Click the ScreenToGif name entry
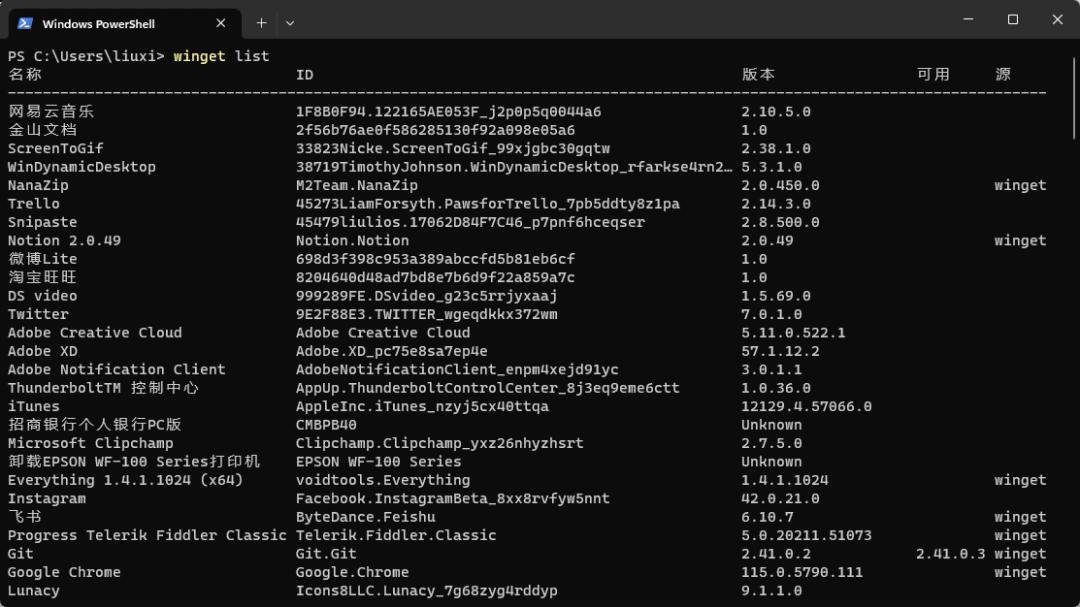 pyautogui.click(x=56, y=148)
